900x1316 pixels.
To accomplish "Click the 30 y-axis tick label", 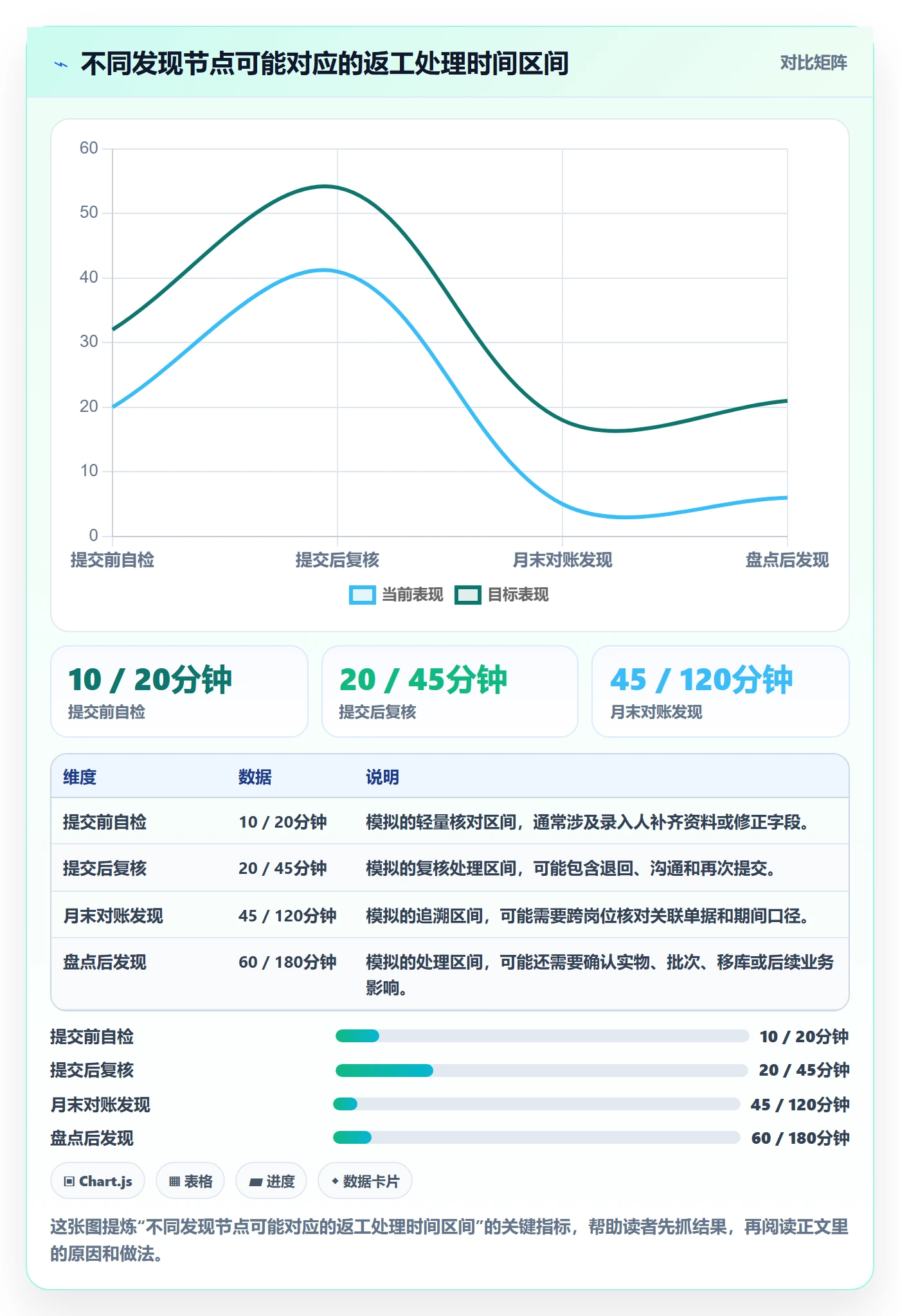I will (89, 342).
